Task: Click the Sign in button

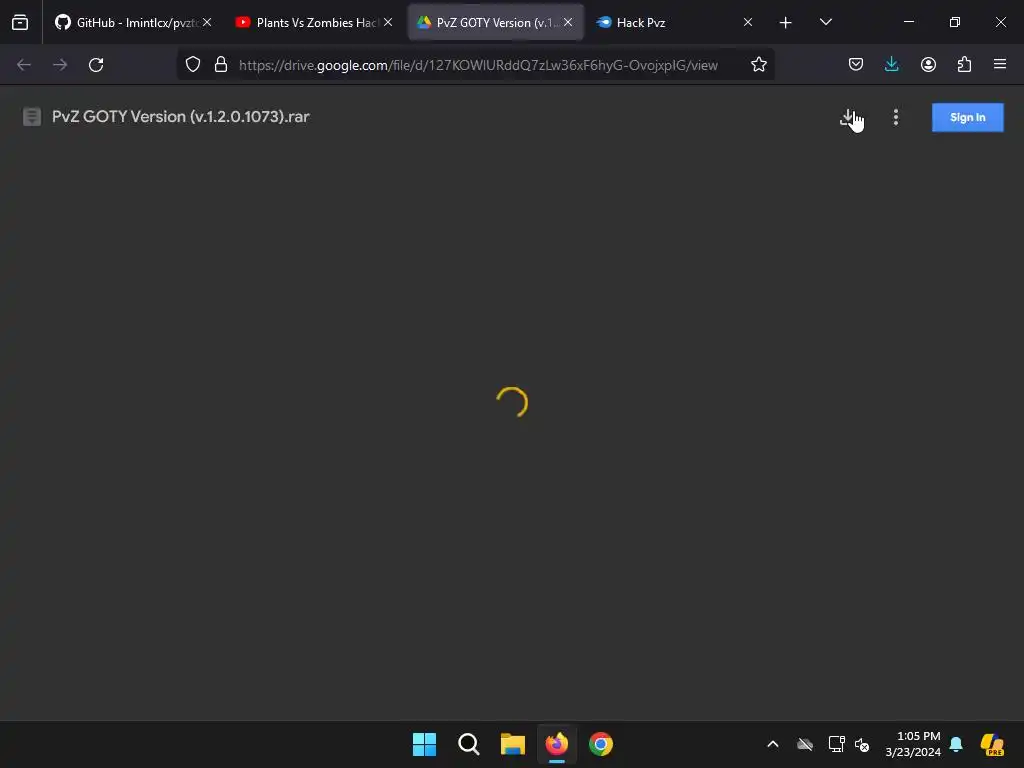Action: pos(967,118)
